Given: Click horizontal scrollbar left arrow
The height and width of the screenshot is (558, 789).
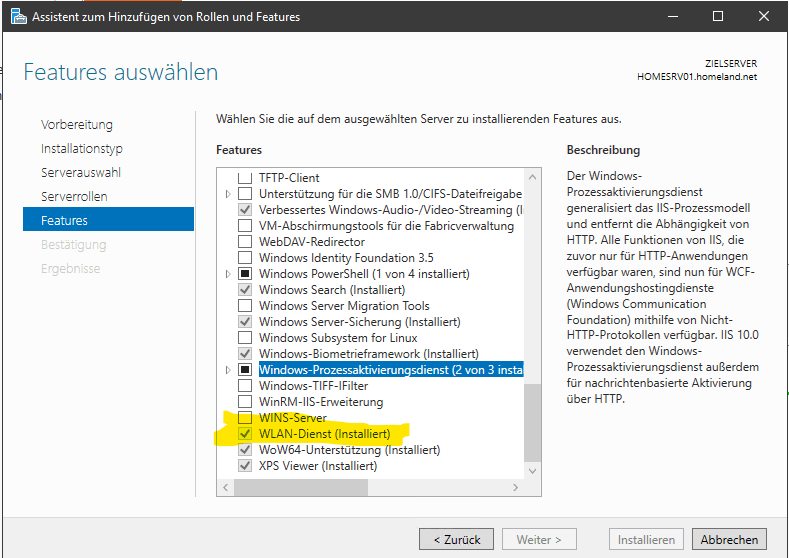Looking at the screenshot, I should tap(225, 487).
